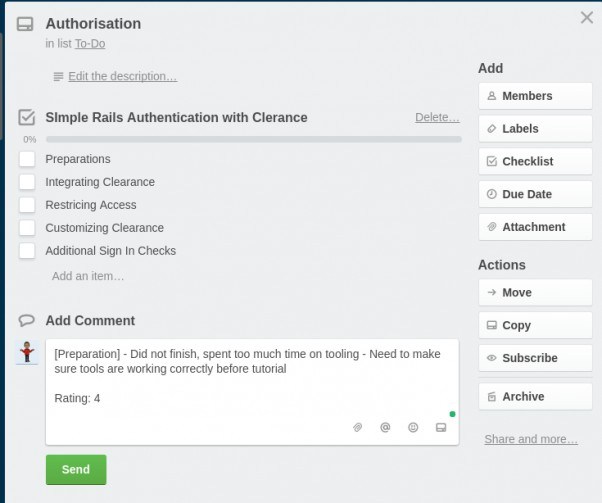Click the Send comment button
Image resolution: width=602 pixels, height=503 pixels.
point(76,470)
